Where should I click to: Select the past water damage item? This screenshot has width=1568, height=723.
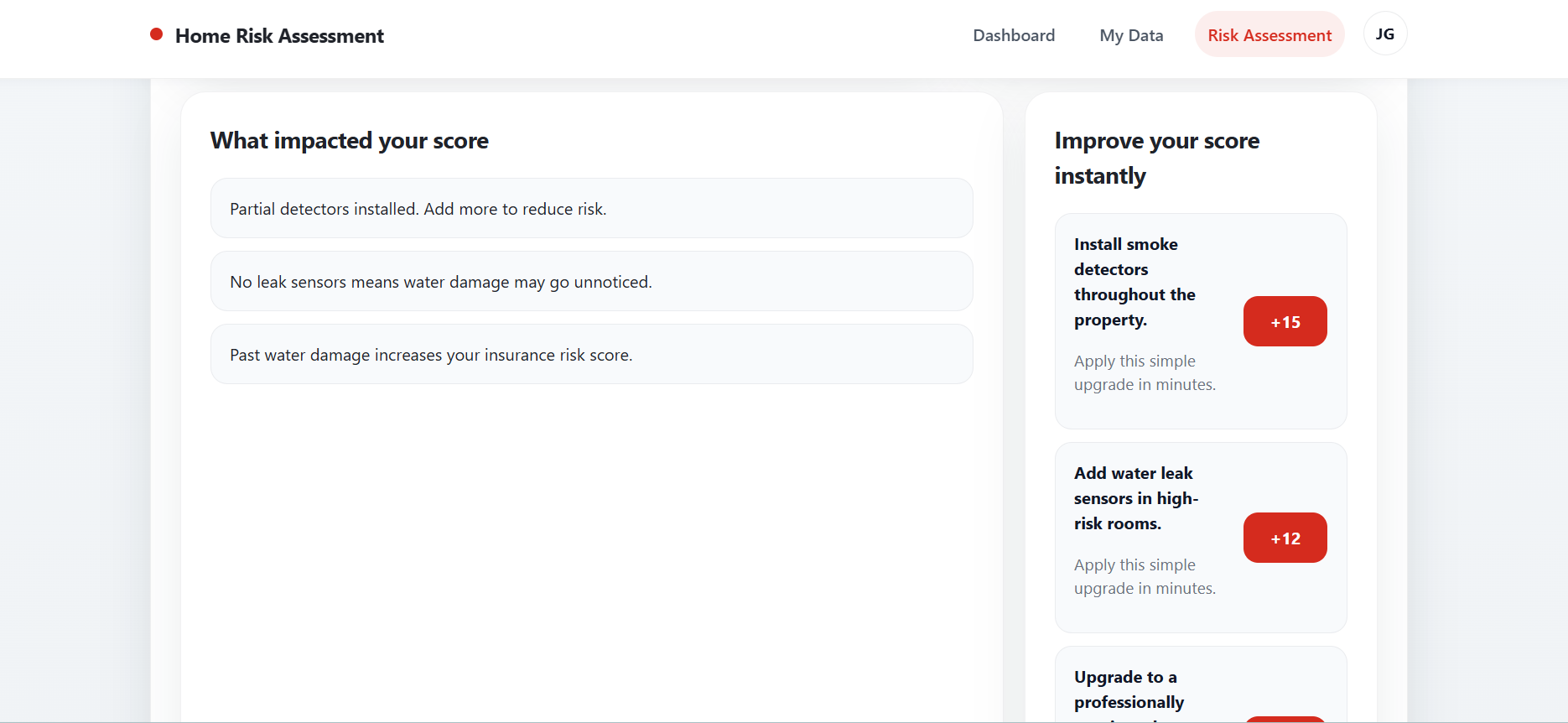coord(591,354)
